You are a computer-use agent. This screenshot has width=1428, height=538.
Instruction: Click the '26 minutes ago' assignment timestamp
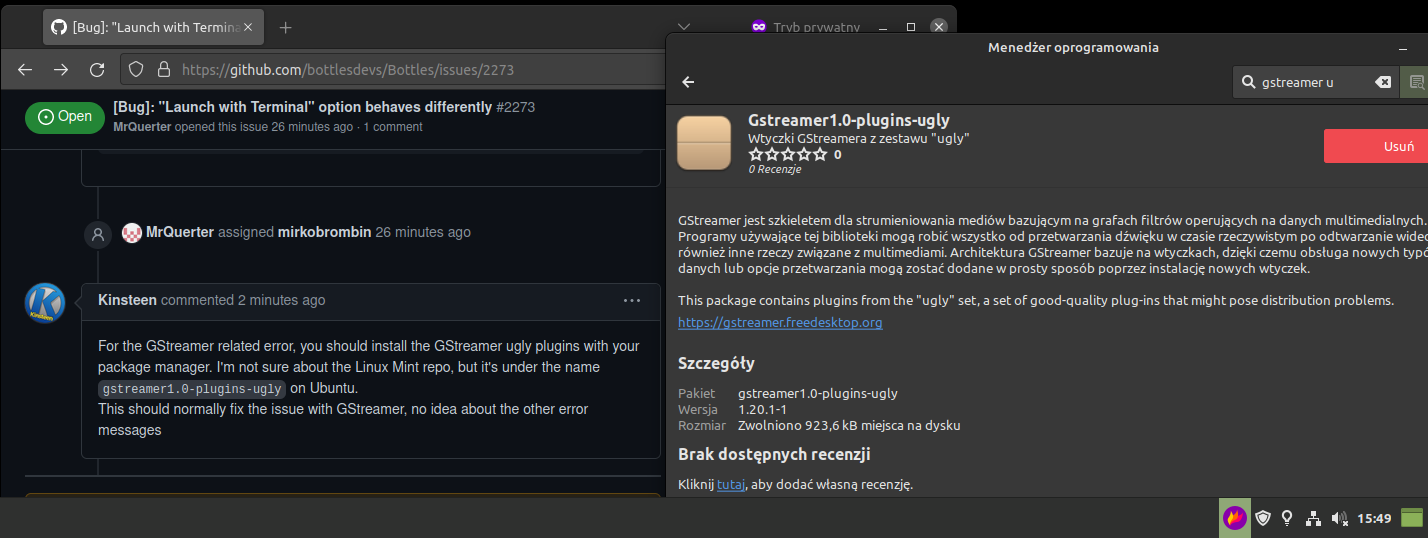(x=423, y=232)
